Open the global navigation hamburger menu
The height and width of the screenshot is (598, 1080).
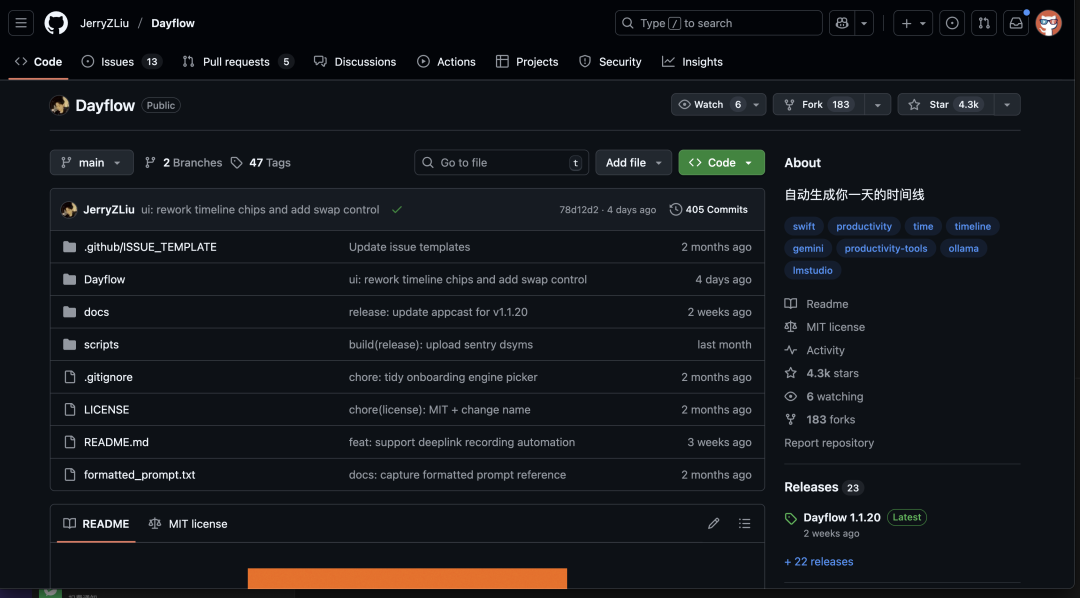(21, 23)
